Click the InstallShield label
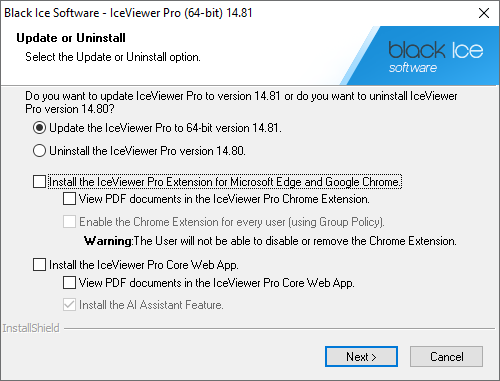 pos(31,328)
